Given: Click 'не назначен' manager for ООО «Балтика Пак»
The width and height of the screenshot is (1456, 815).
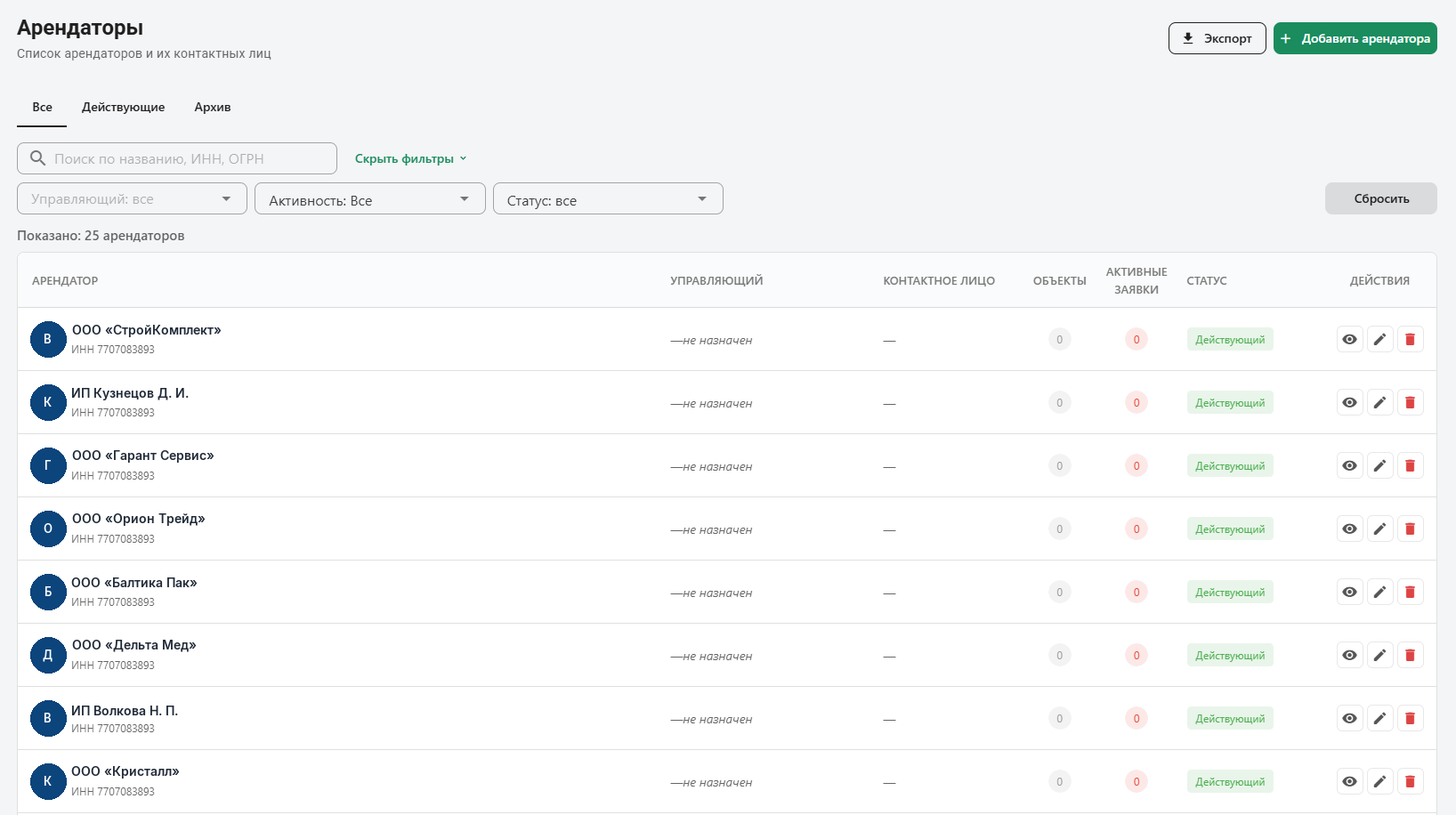Looking at the screenshot, I should tap(711, 593).
